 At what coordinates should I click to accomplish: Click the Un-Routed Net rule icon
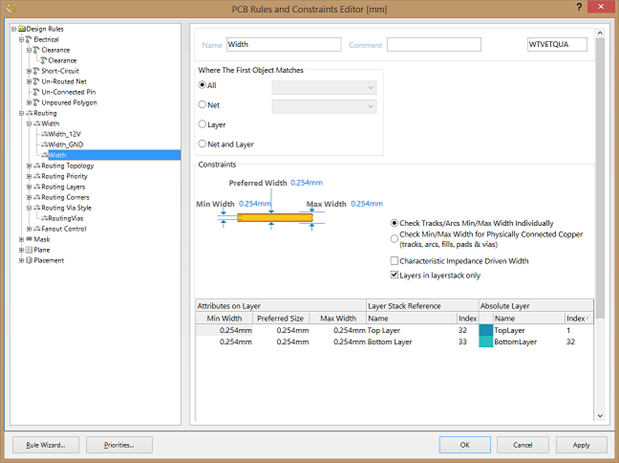(x=36, y=81)
